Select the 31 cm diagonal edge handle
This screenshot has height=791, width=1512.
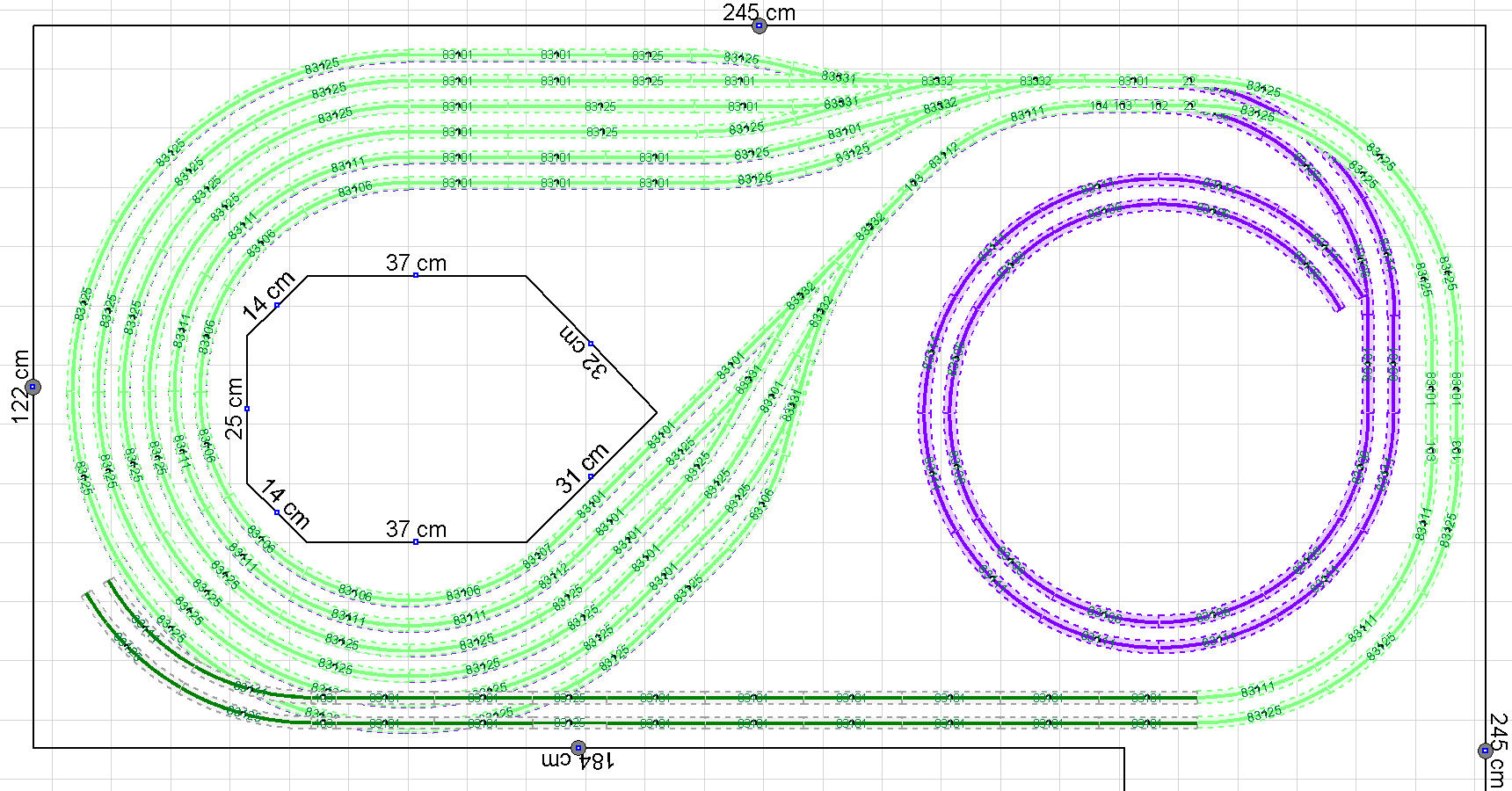pyautogui.click(x=591, y=476)
